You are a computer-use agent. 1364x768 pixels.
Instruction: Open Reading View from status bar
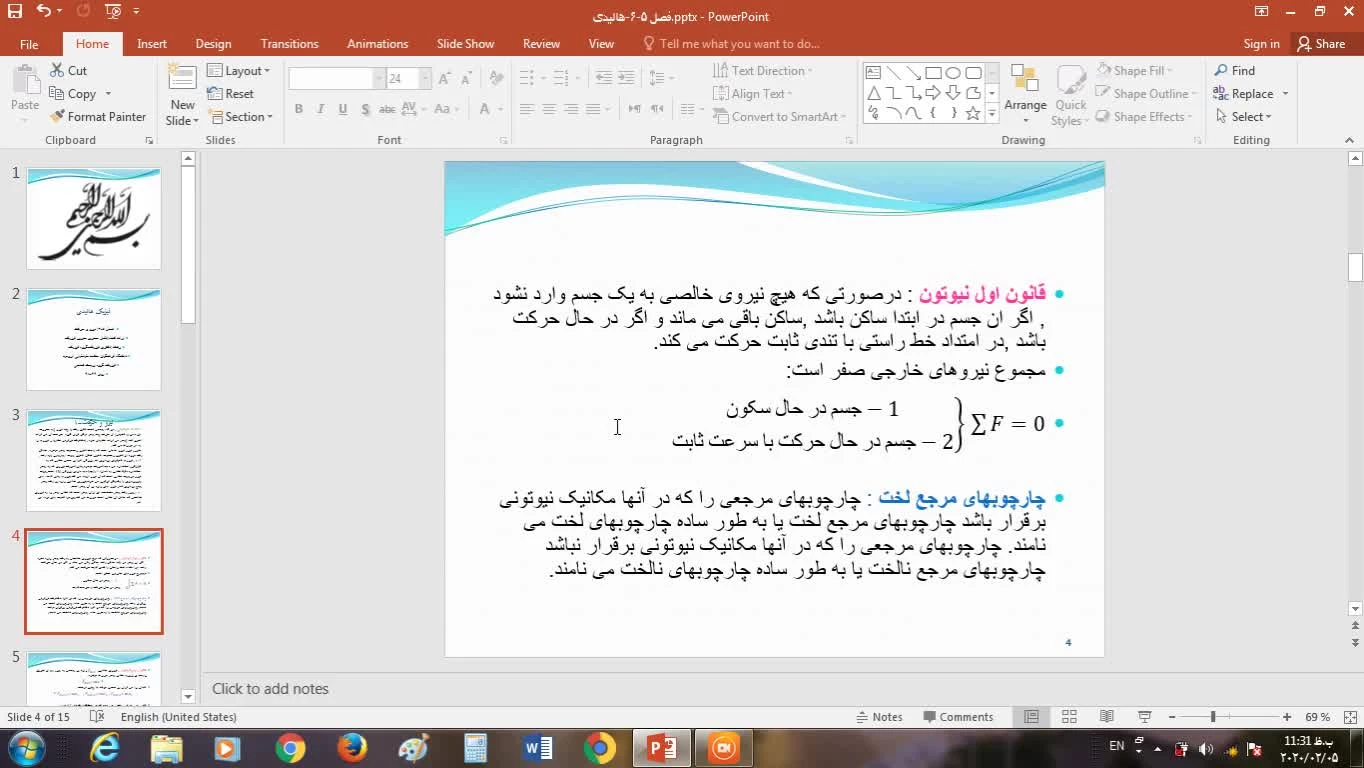click(1106, 717)
